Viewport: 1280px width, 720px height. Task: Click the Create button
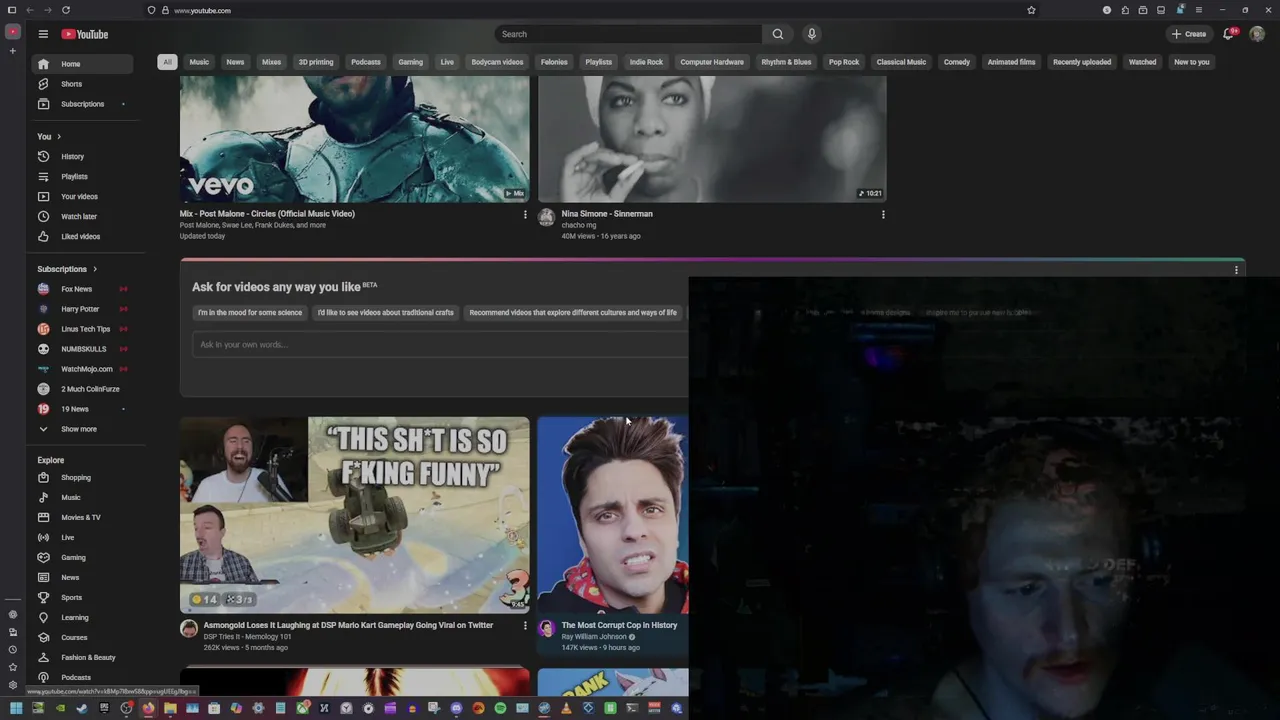tap(1189, 34)
